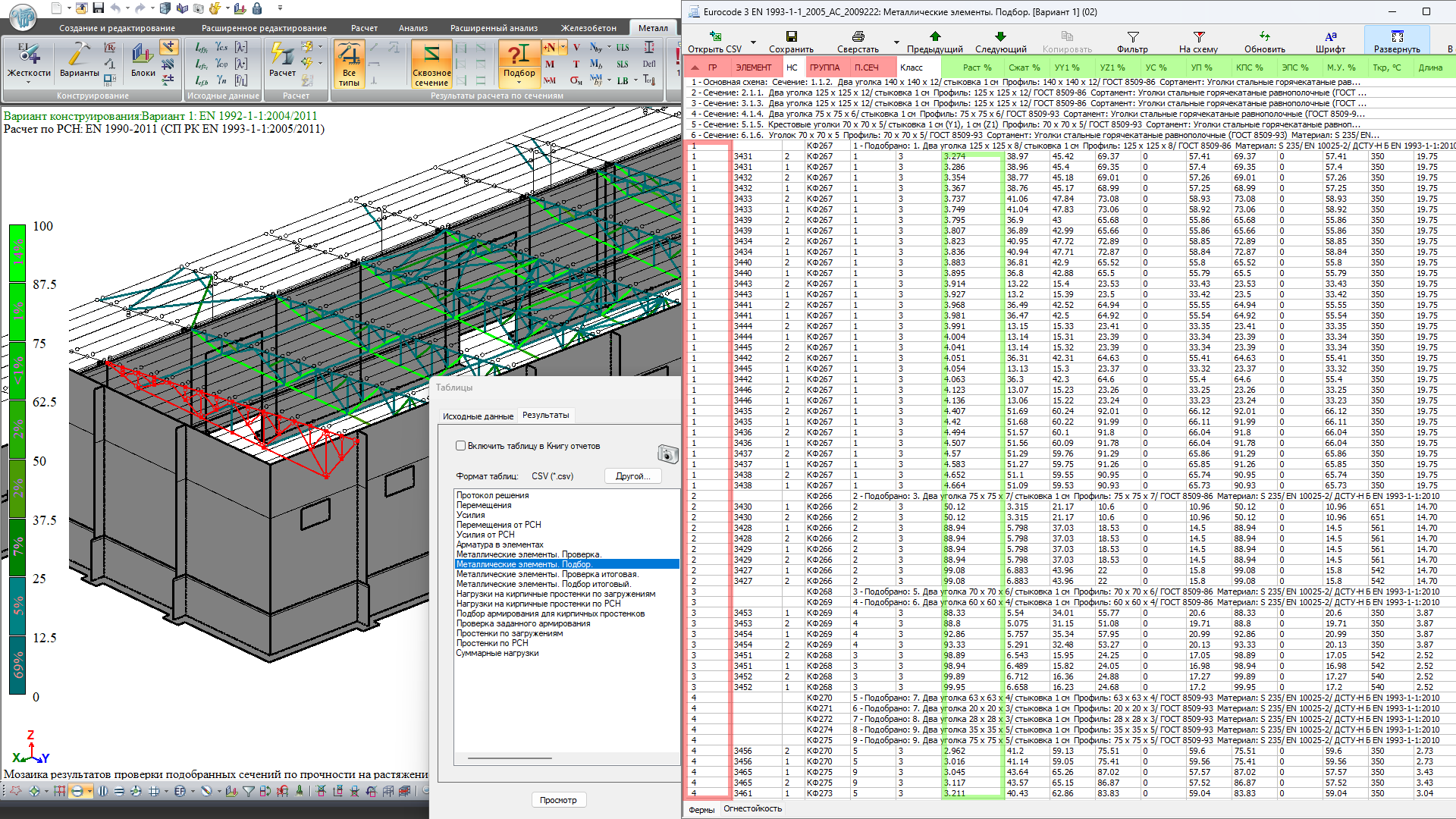Expand the Открыть CSV dropdown arrow
This screenshot has height=819, width=1456.
tap(753, 42)
